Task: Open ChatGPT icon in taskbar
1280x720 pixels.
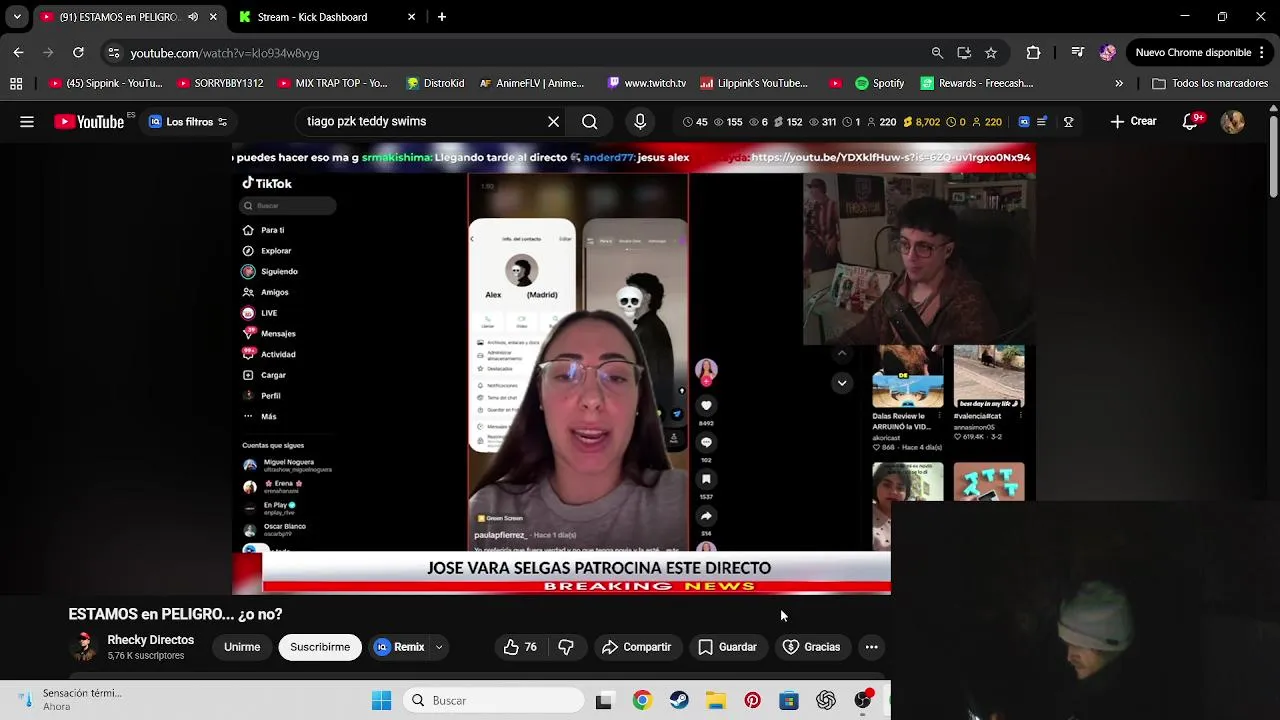Action: [826, 701]
